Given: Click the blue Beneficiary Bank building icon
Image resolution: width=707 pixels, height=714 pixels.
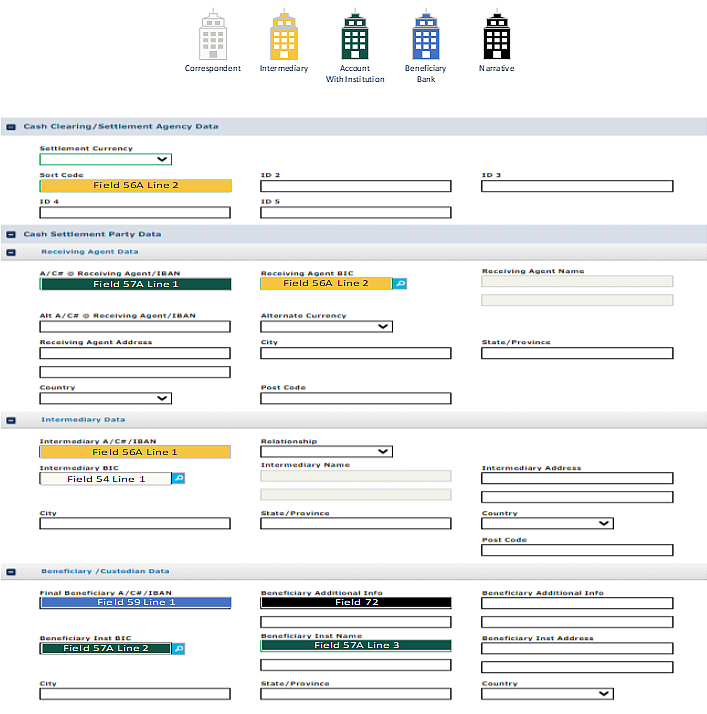Looking at the screenshot, I should (x=426, y=37).
